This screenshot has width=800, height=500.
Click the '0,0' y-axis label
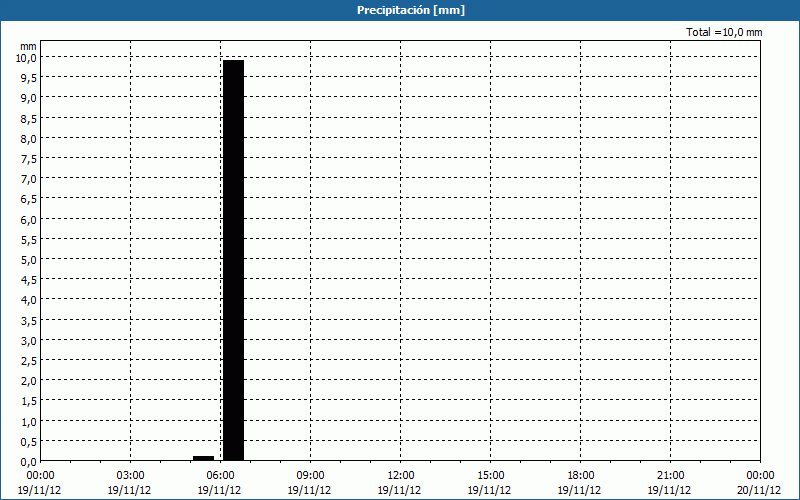click(x=29, y=462)
